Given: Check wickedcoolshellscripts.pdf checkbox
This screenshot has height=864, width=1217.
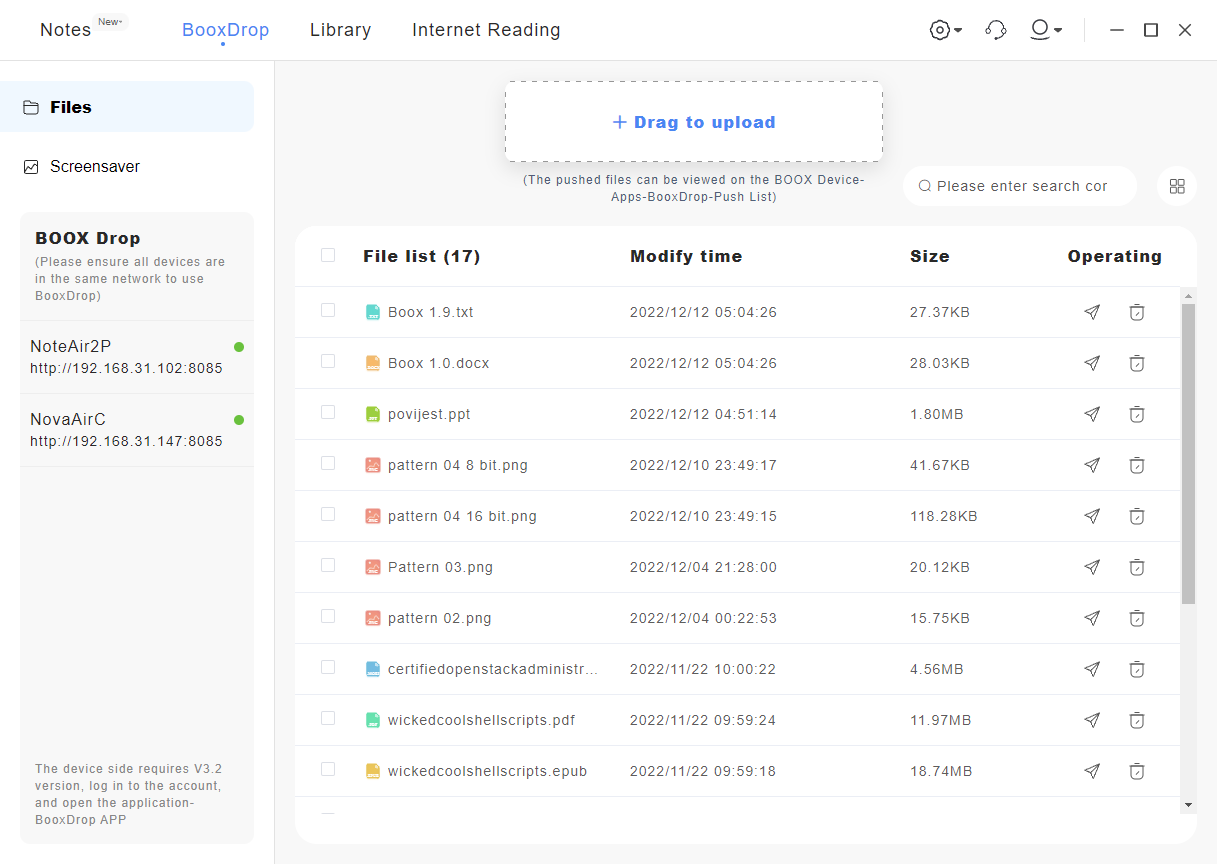Looking at the screenshot, I should (x=328, y=718).
